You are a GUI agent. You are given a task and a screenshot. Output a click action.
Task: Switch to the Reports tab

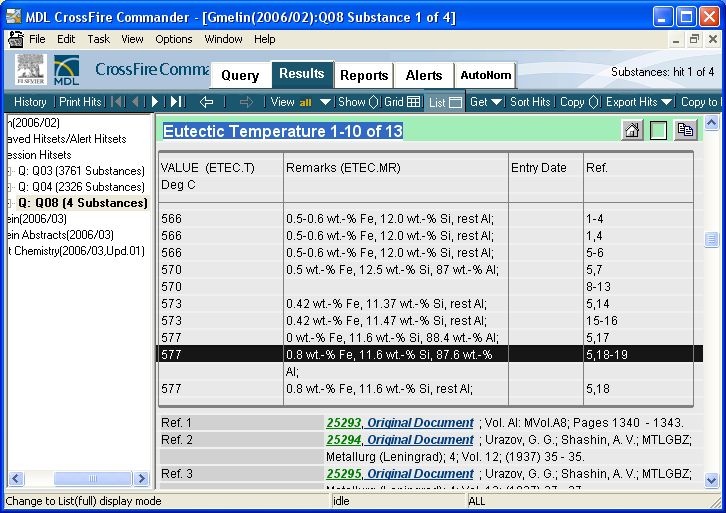[364, 75]
